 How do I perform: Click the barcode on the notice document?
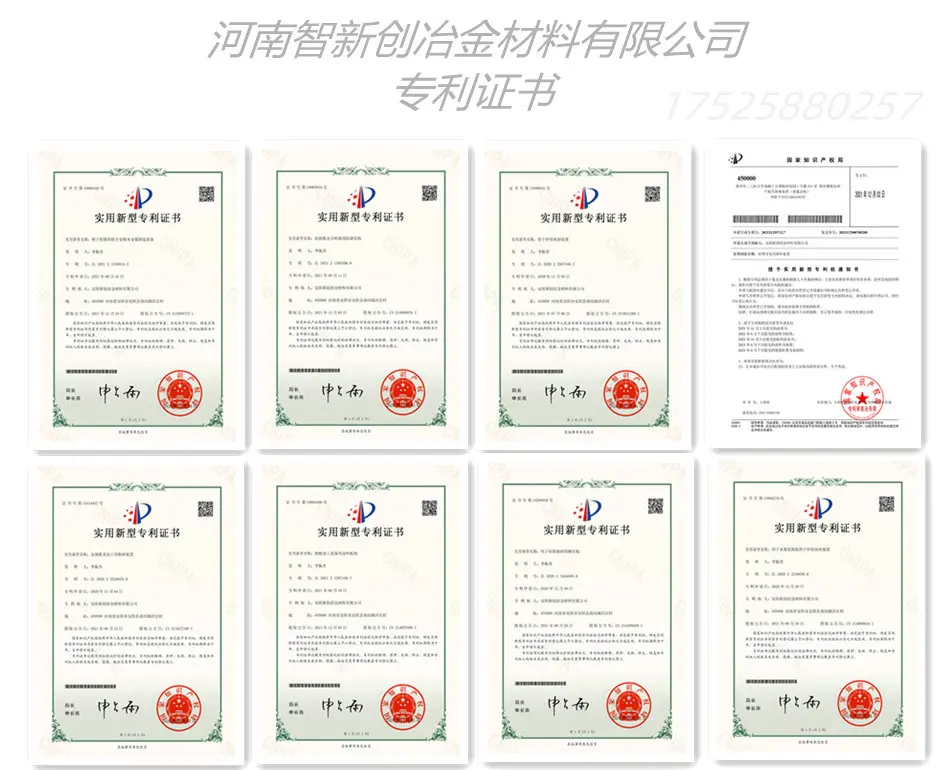[x=787, y=219]
